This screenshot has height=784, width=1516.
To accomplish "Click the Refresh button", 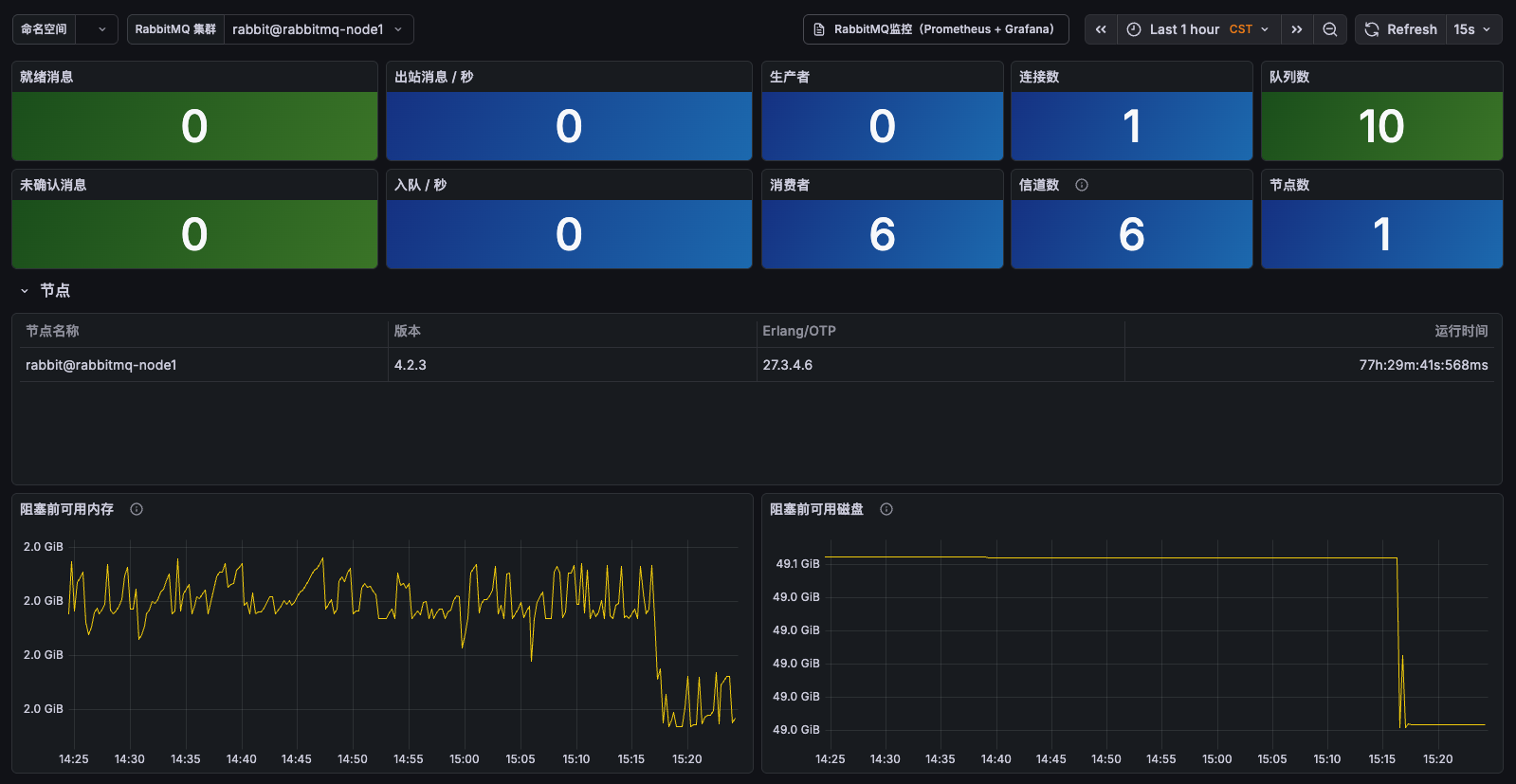I will pos(1401,29).
